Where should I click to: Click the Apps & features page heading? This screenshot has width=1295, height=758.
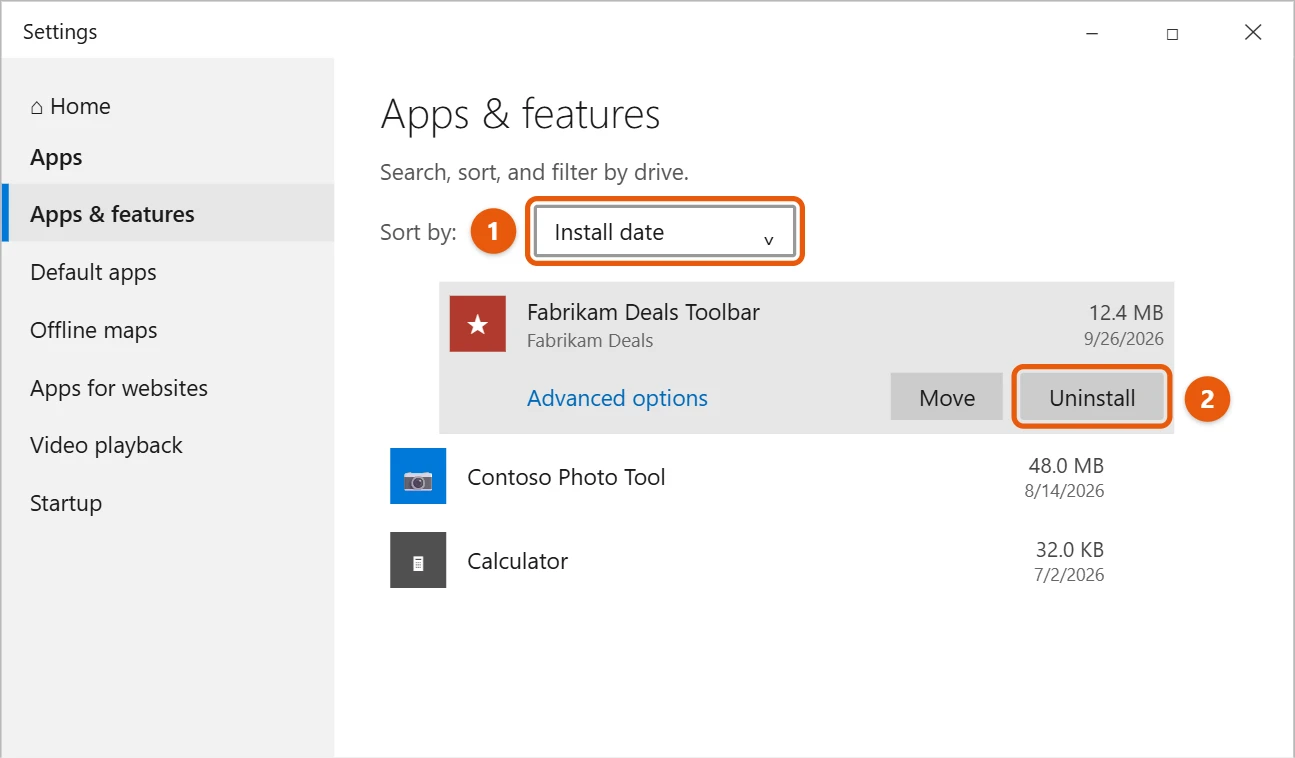coord(520,115)
